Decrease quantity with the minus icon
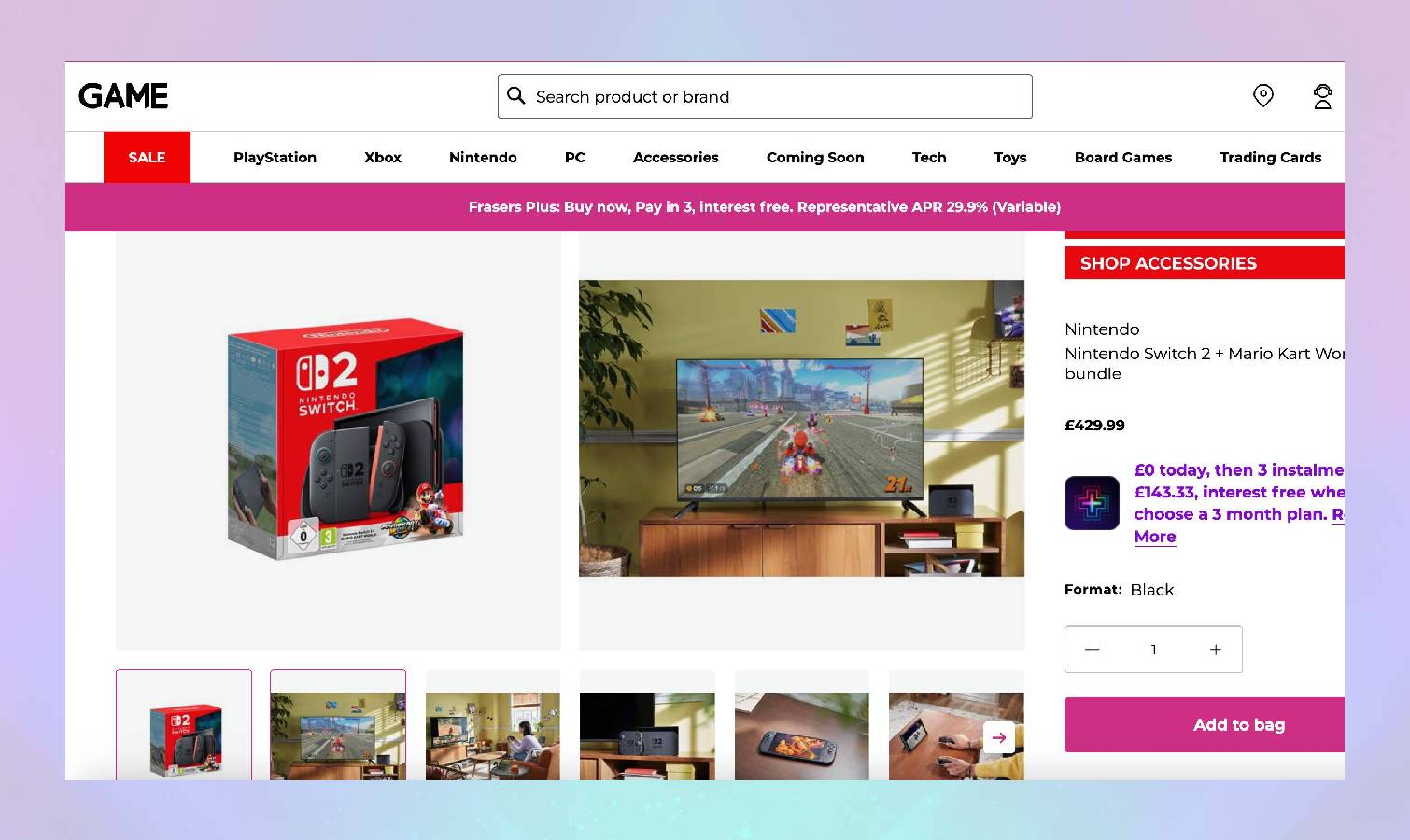The height and width of the screenshot is (840, 1410). click(1092, 650)
